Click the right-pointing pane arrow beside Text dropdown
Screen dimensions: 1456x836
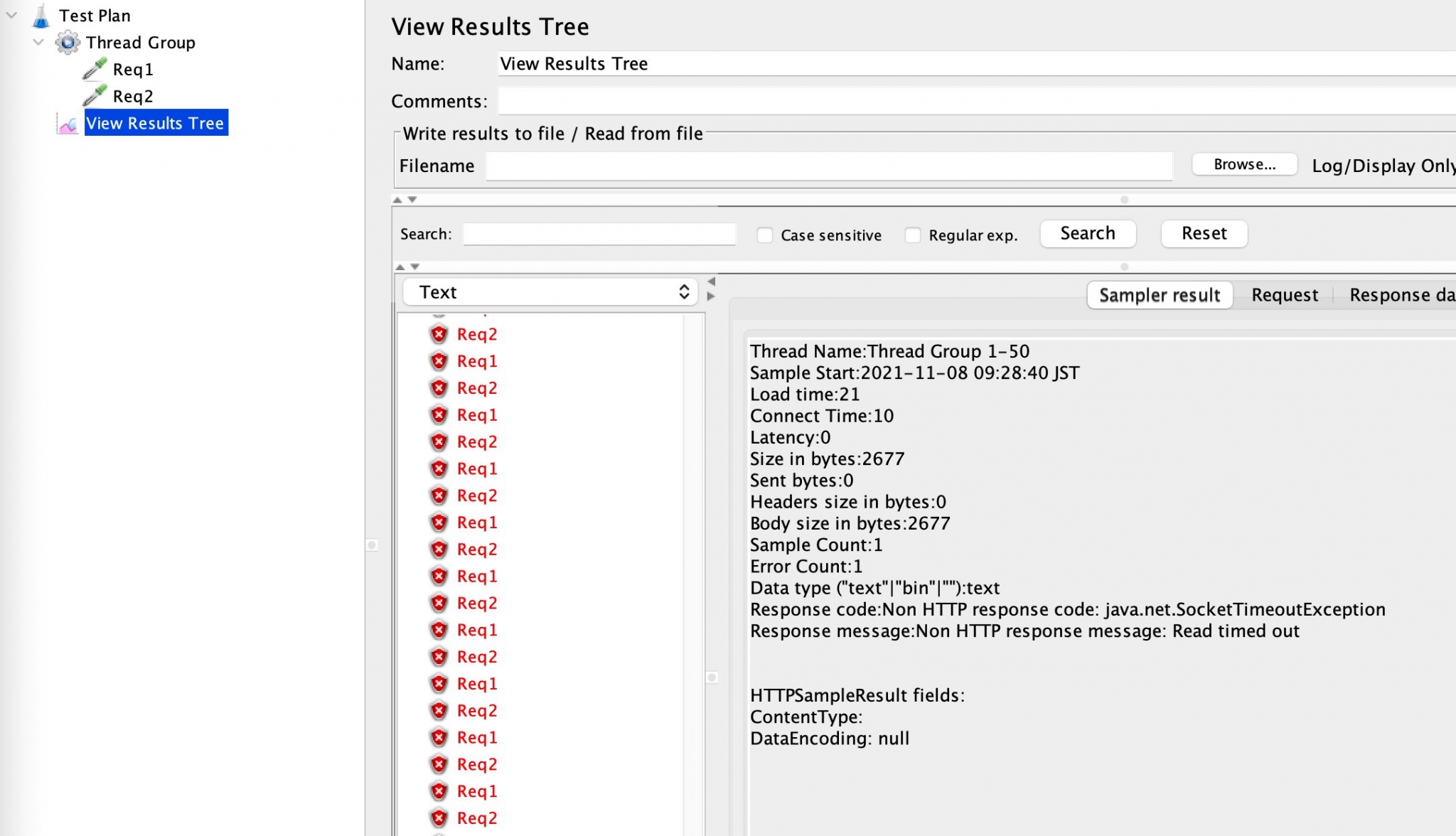click(711, 297)
